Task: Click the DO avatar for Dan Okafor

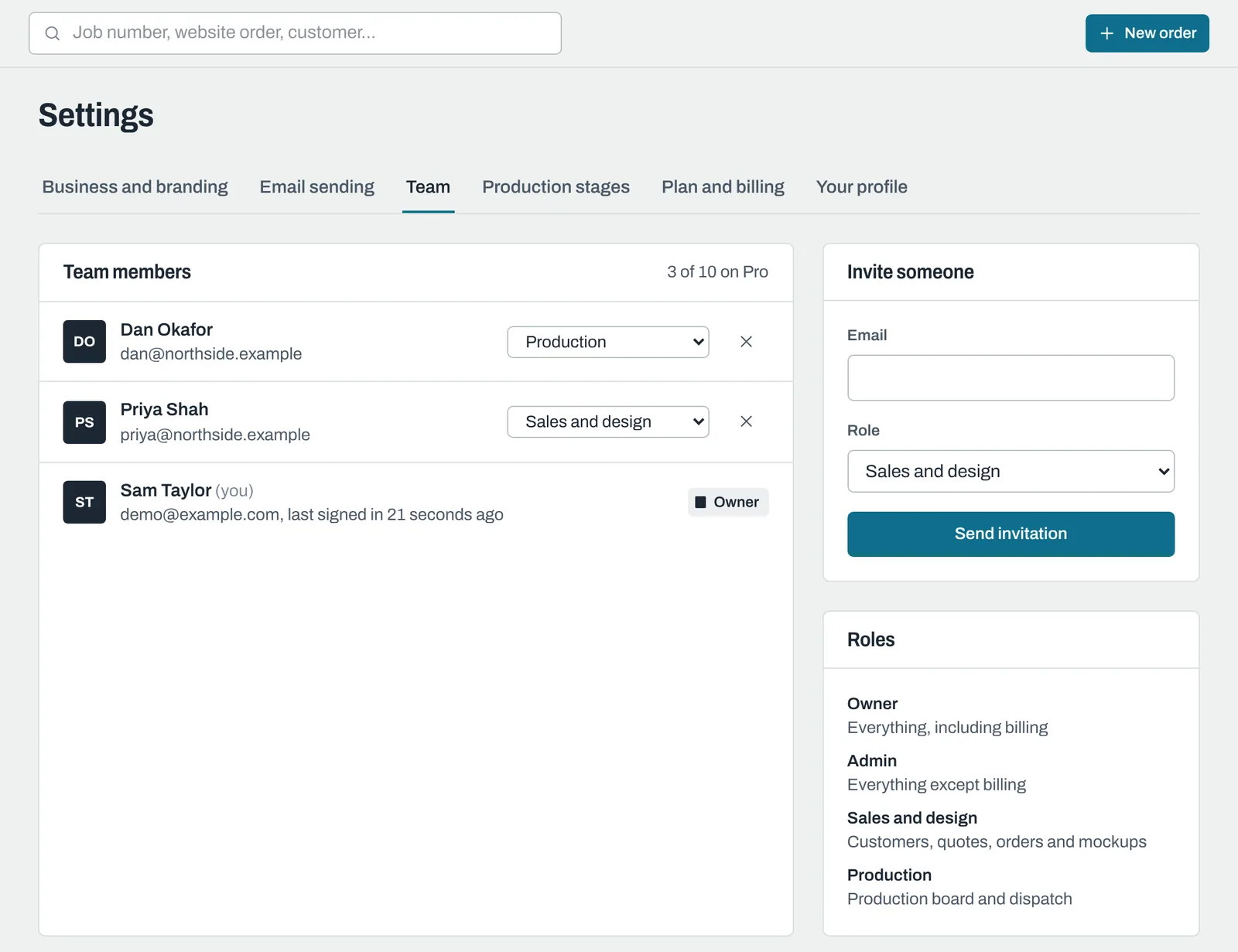Action: coord(84,342)
